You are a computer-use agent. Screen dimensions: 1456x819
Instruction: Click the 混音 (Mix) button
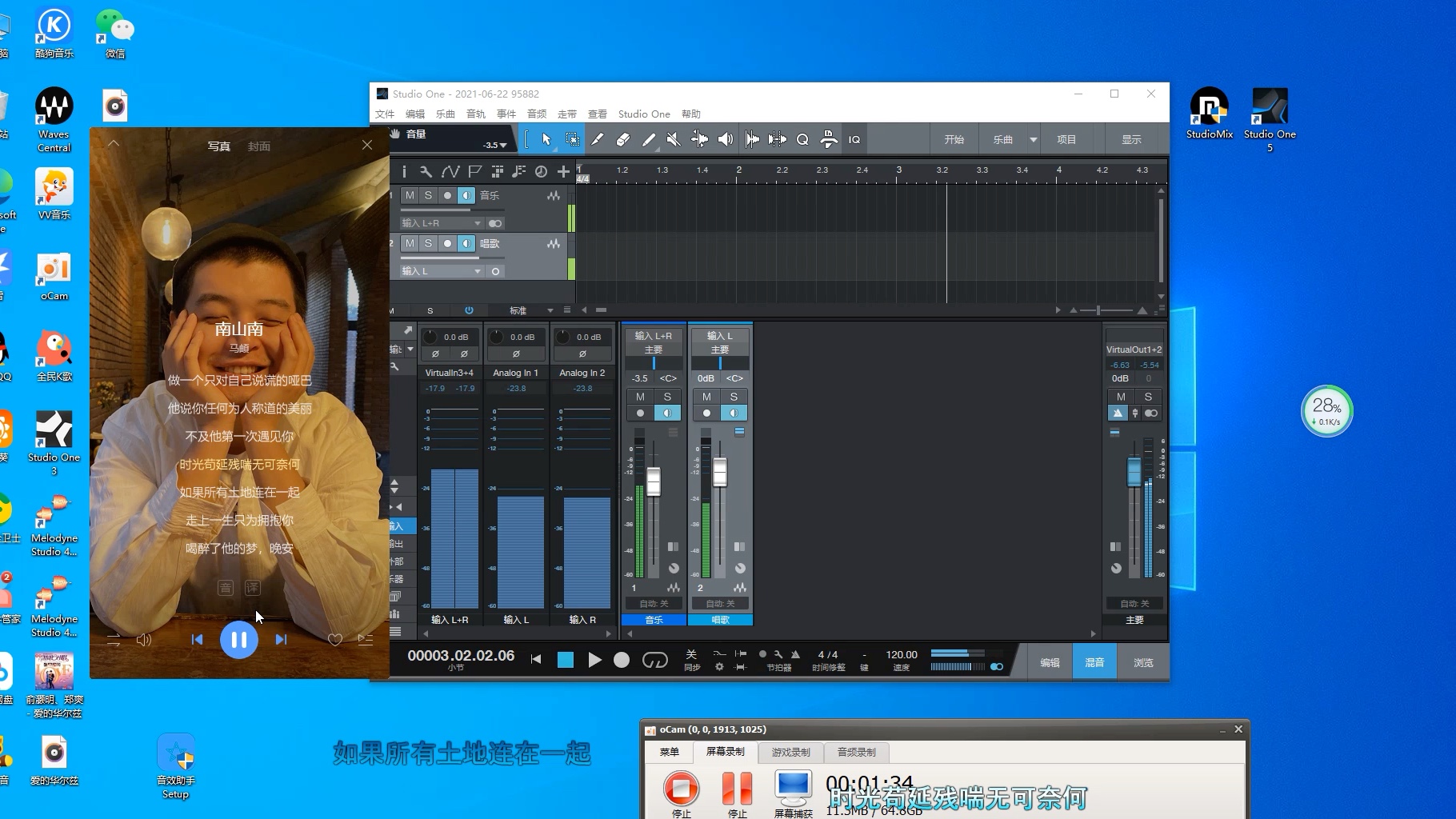click(x=1094, y=661)
